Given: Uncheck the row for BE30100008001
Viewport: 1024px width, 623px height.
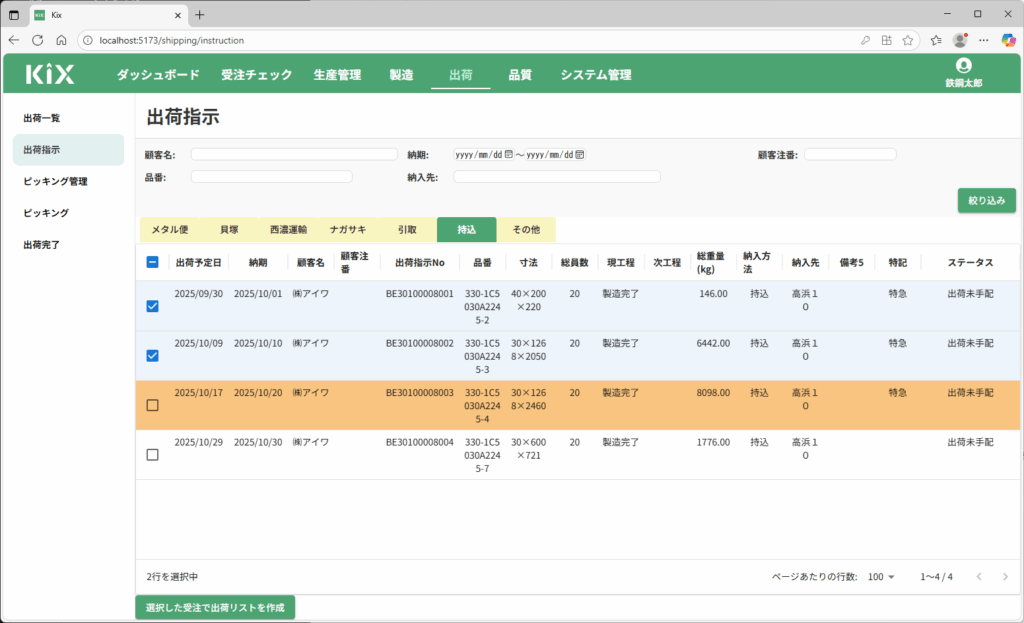Looking at the screenshot, I should [x=152, y=306].
